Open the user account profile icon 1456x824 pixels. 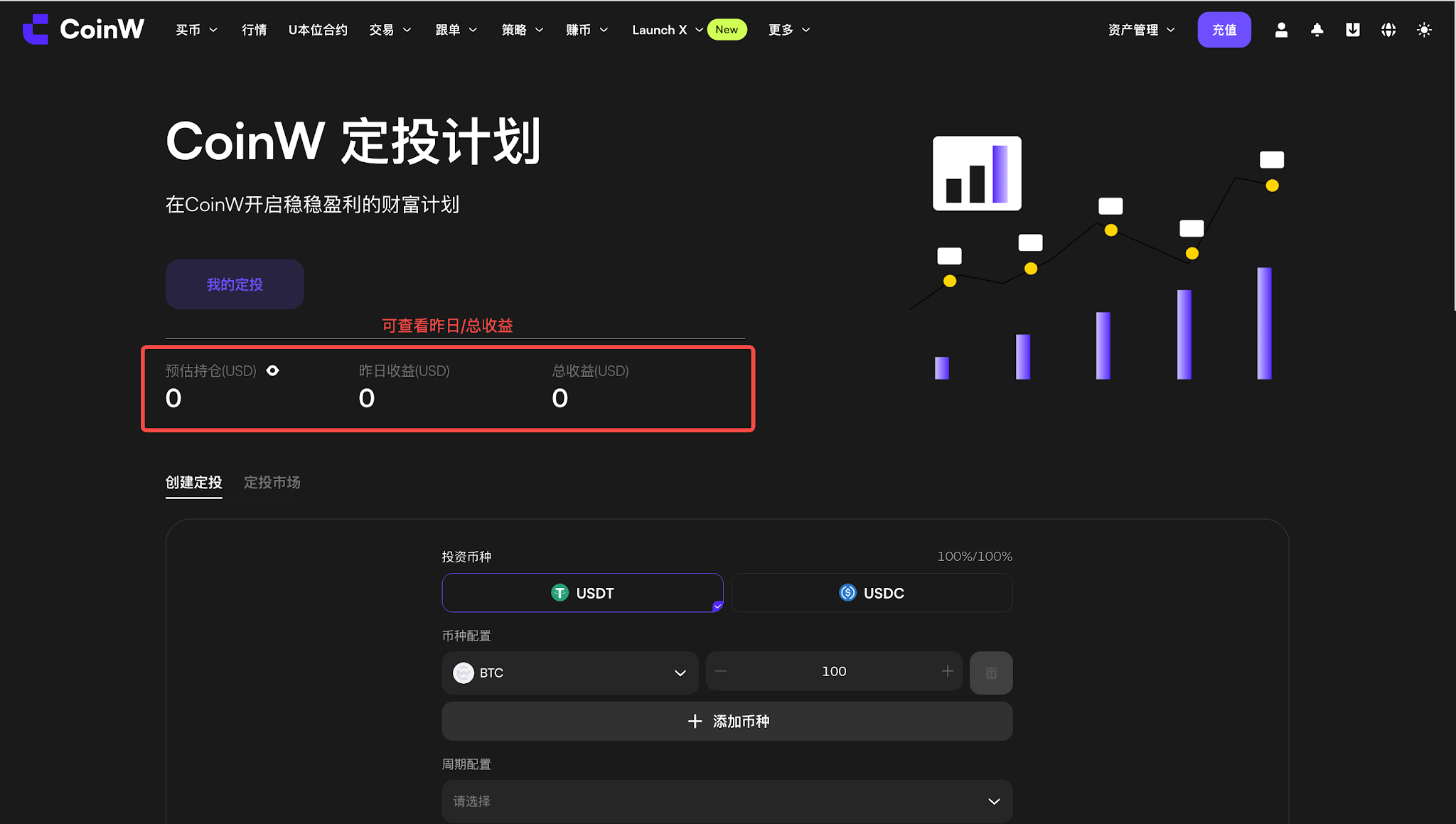pyautogui.click(x=1281, y=30)
